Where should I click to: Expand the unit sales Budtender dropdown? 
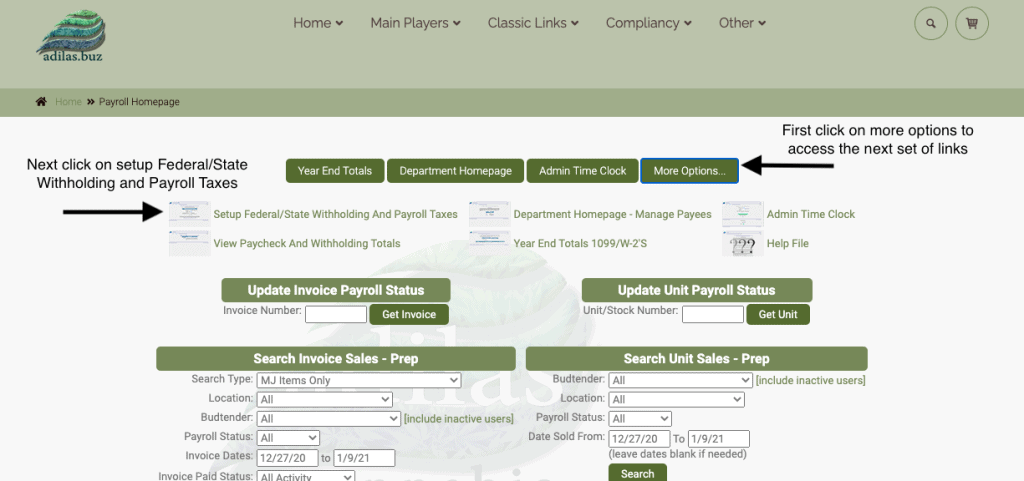tap(680, 380)
